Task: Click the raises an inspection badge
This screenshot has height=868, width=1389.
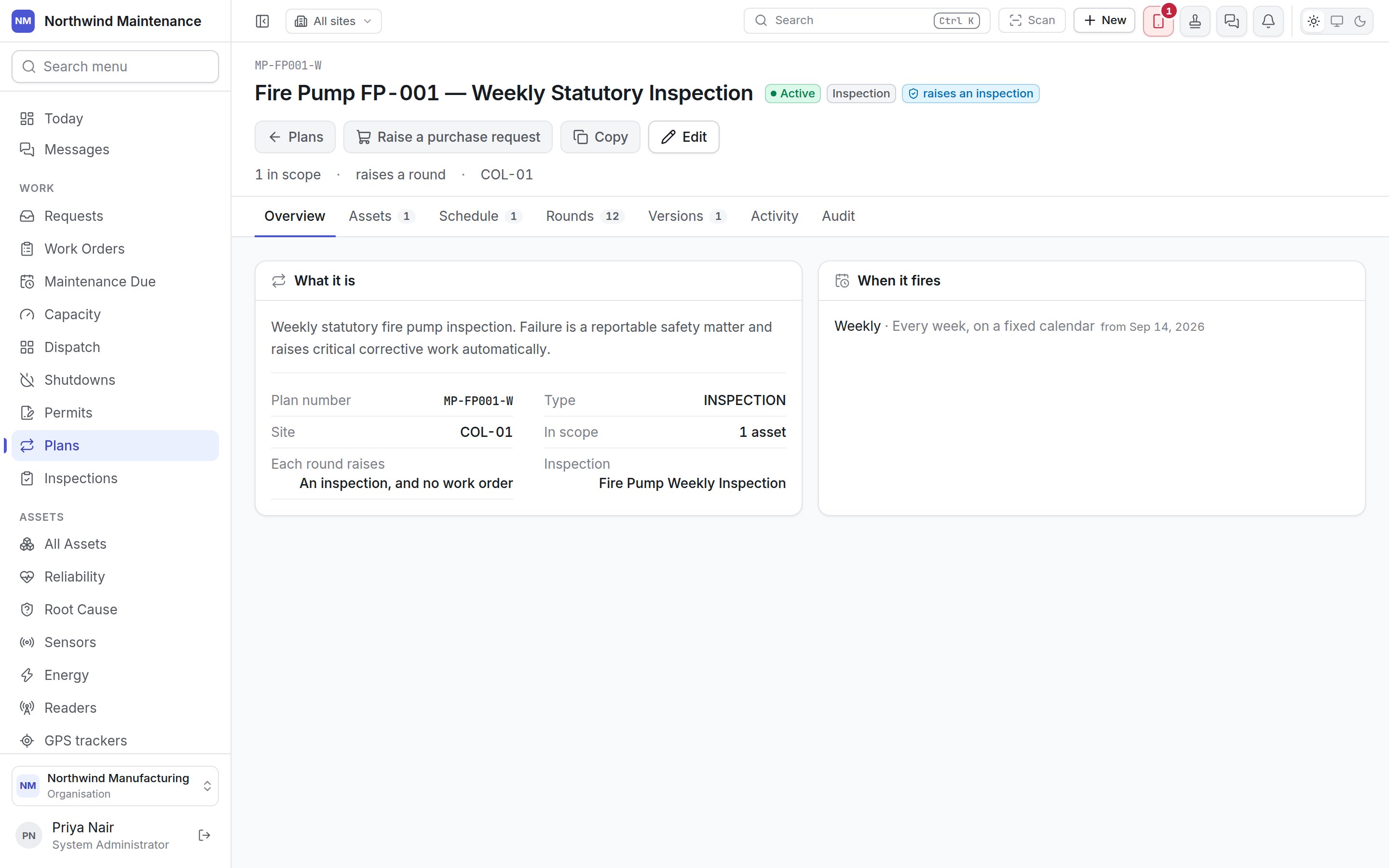Action: [x=970, y=94]
